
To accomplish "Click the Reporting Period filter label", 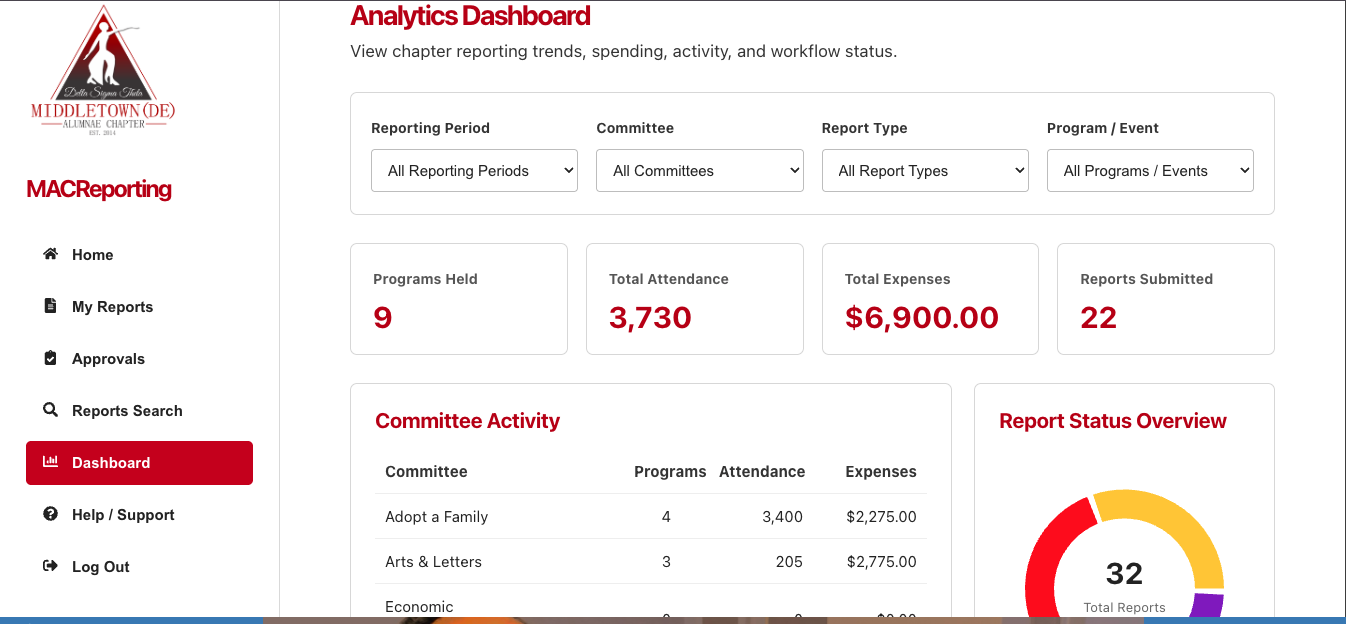I will point(430,128).
